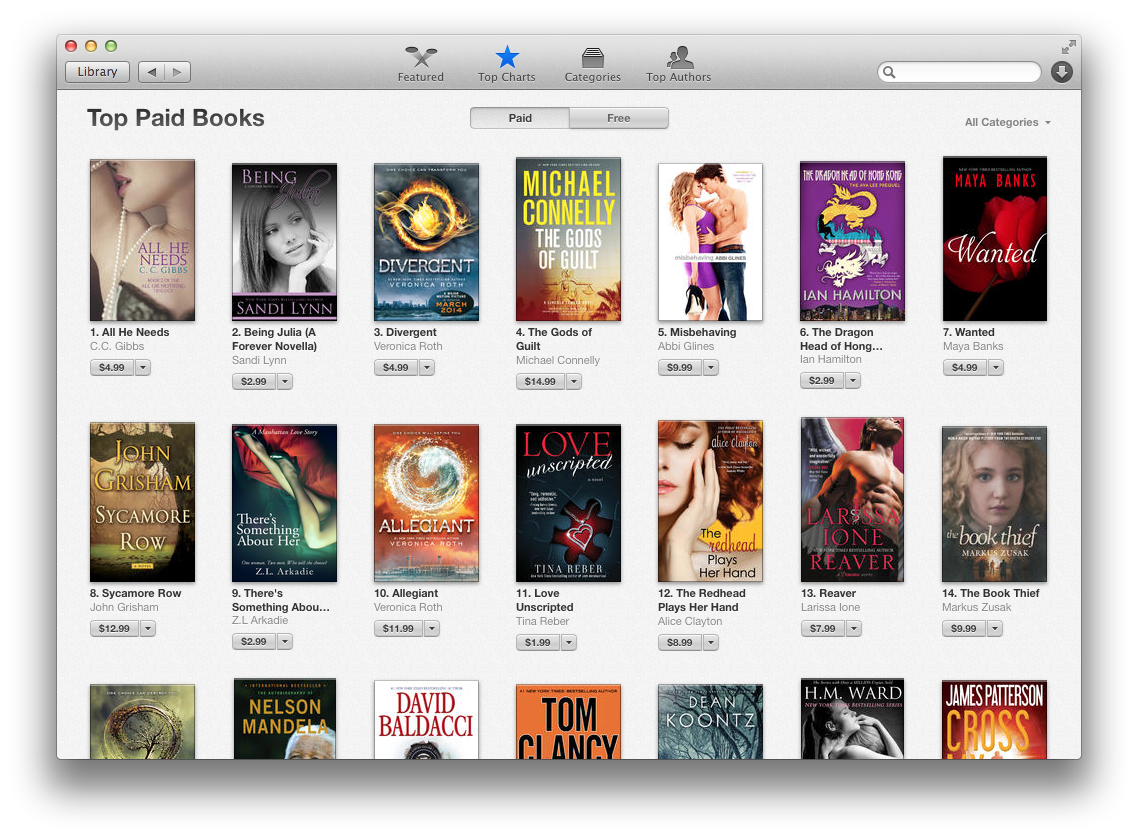This screenshot has width=1138, height=838.
Task: Click the search field
Action: click(x=959, y=72)
